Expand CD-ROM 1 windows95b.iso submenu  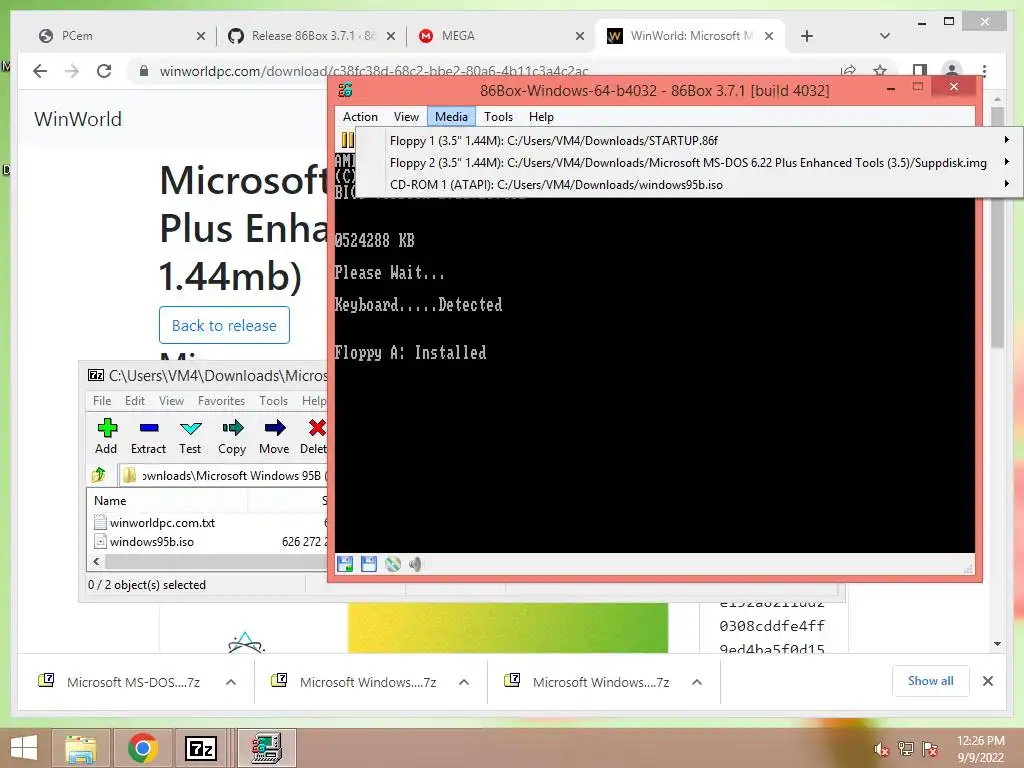coord(1006,184)
